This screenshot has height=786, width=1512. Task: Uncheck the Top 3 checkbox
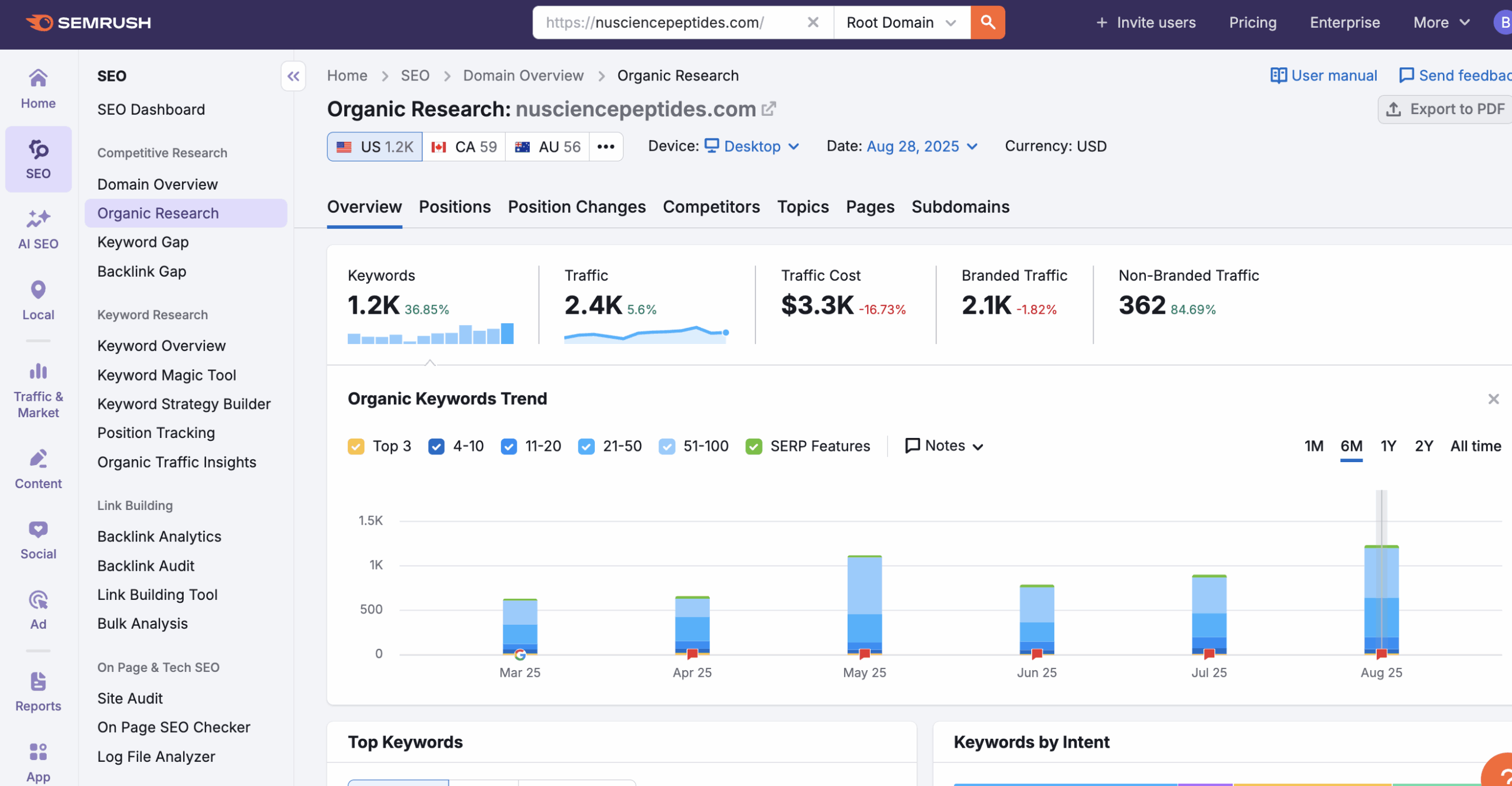pos(356,446)
